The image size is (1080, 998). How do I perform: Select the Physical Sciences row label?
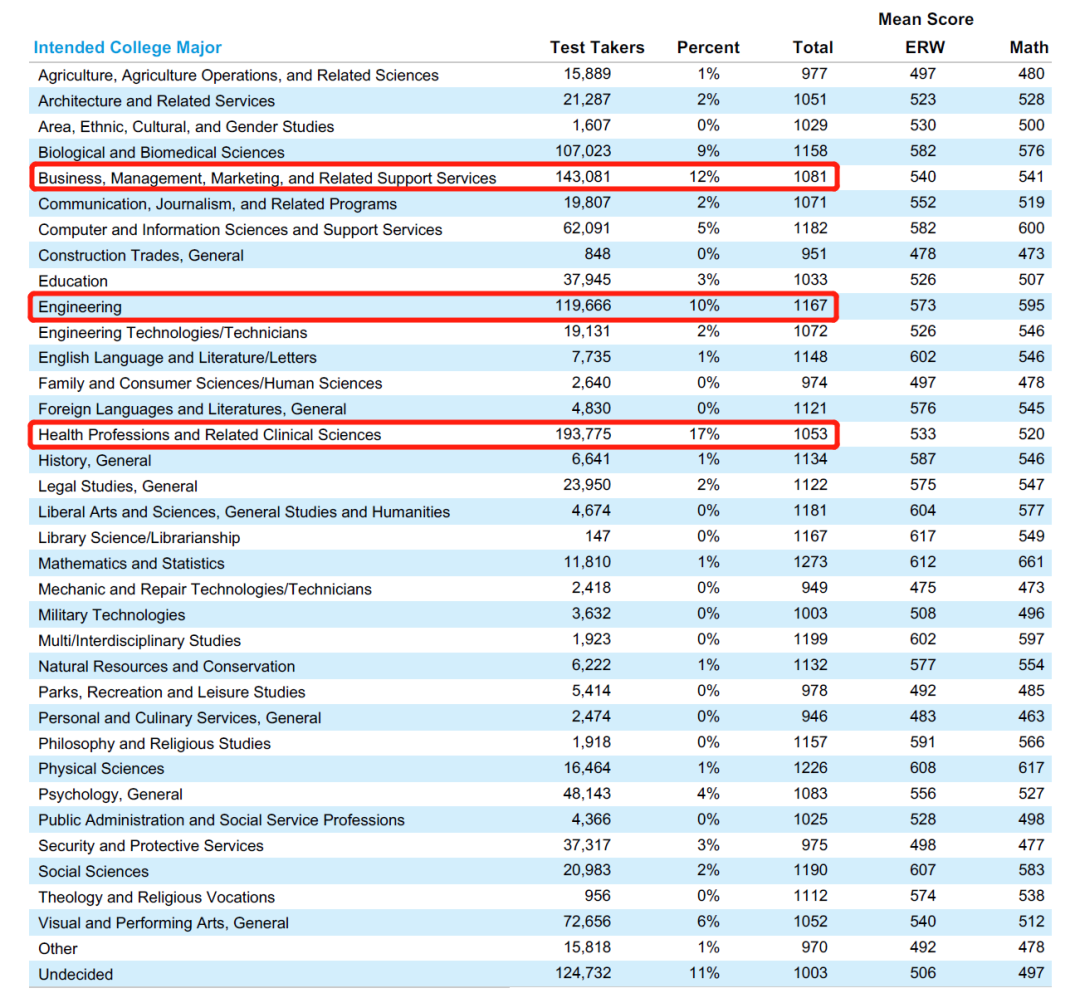(x=101, y=769)
